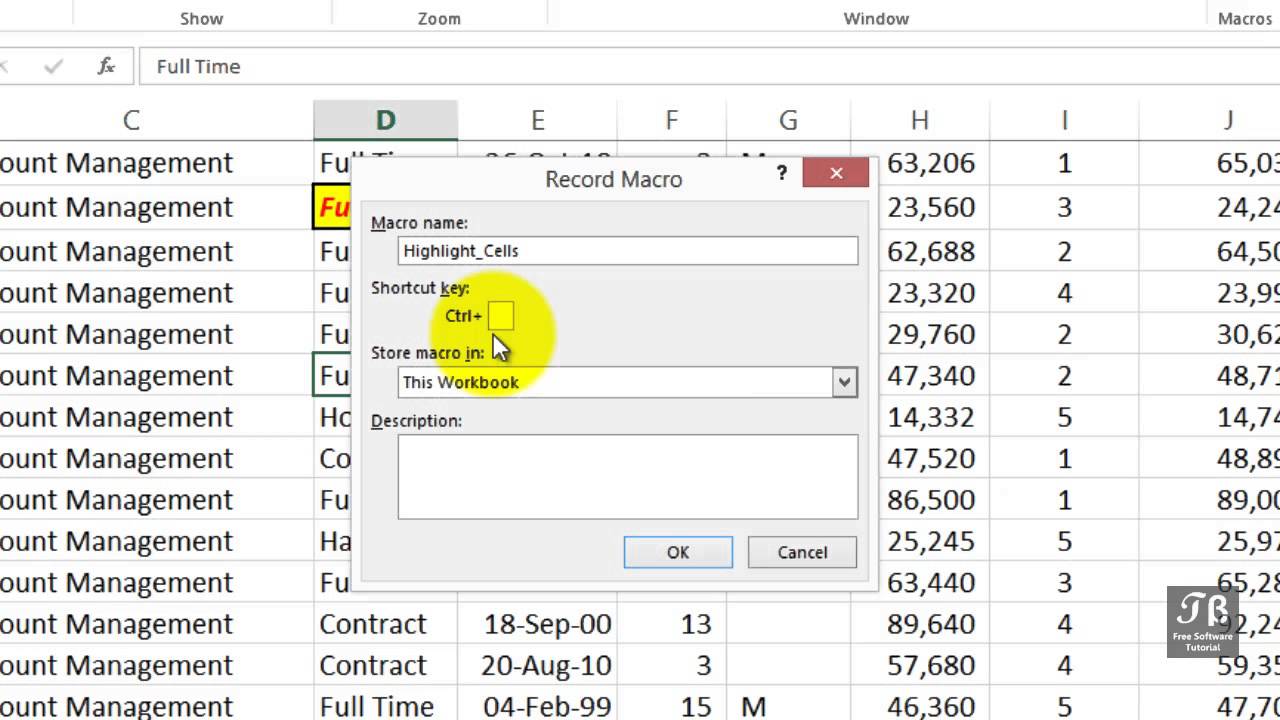Select column D header
This screenshot has width=1280, height=720.
click(385, 121)
